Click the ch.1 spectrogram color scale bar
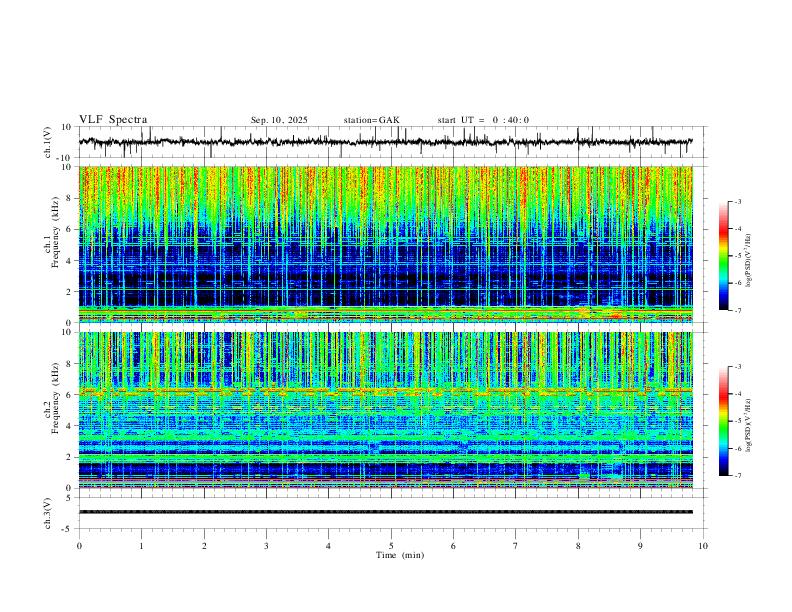This screenshot has height=612, width=792. 723,256
